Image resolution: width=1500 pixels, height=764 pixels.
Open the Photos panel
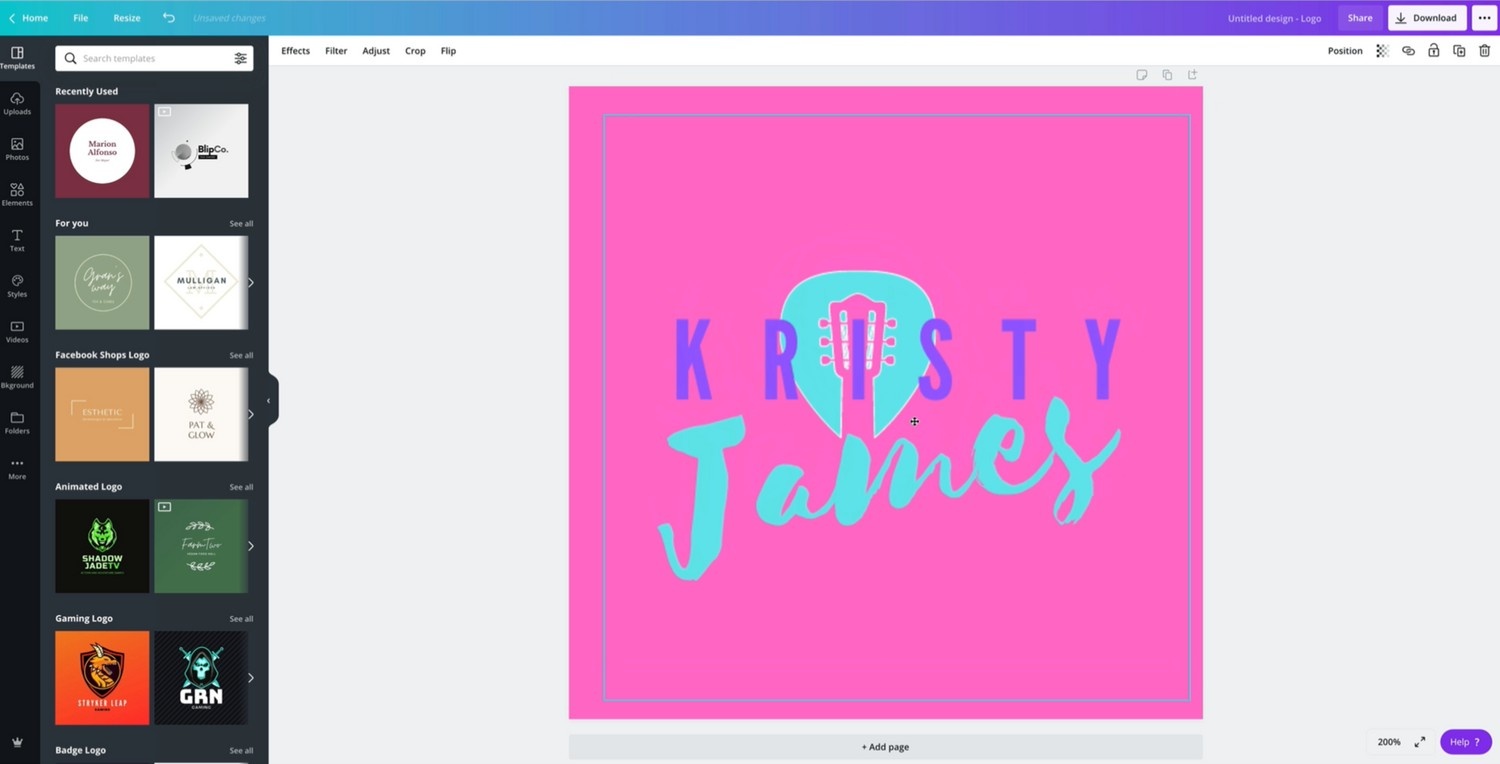(17, 149)
